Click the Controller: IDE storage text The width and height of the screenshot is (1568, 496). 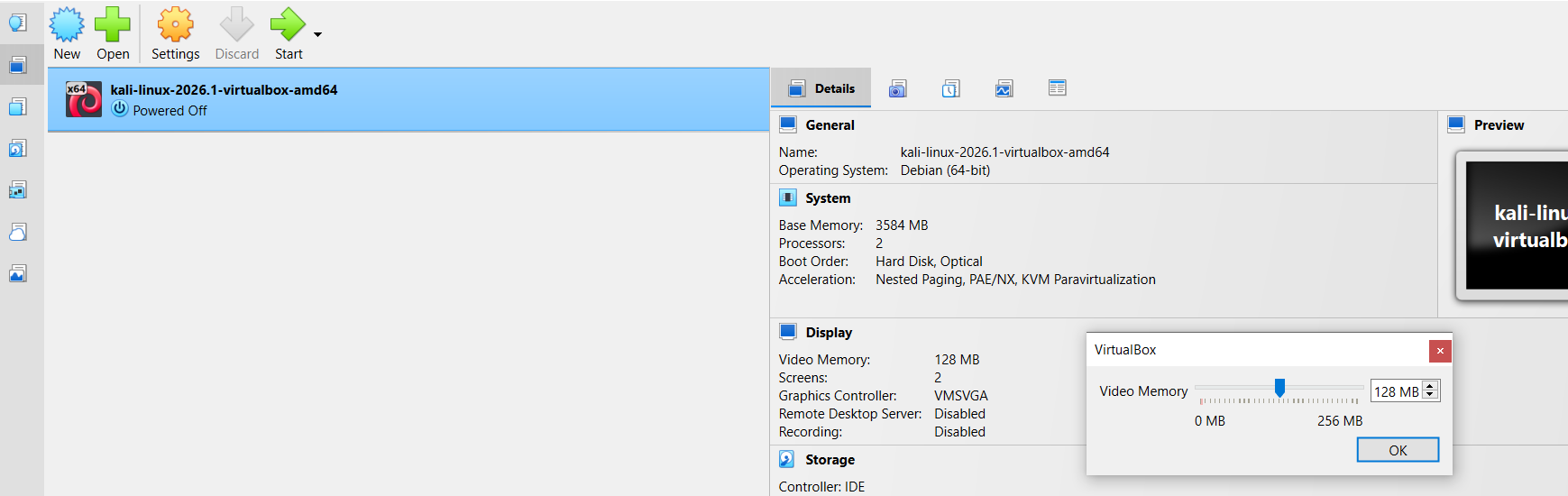821,487
